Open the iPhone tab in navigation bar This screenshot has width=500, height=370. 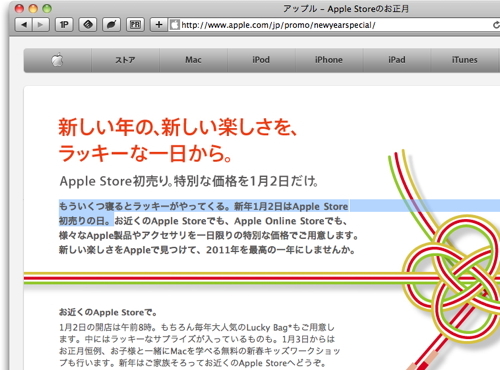329,60
